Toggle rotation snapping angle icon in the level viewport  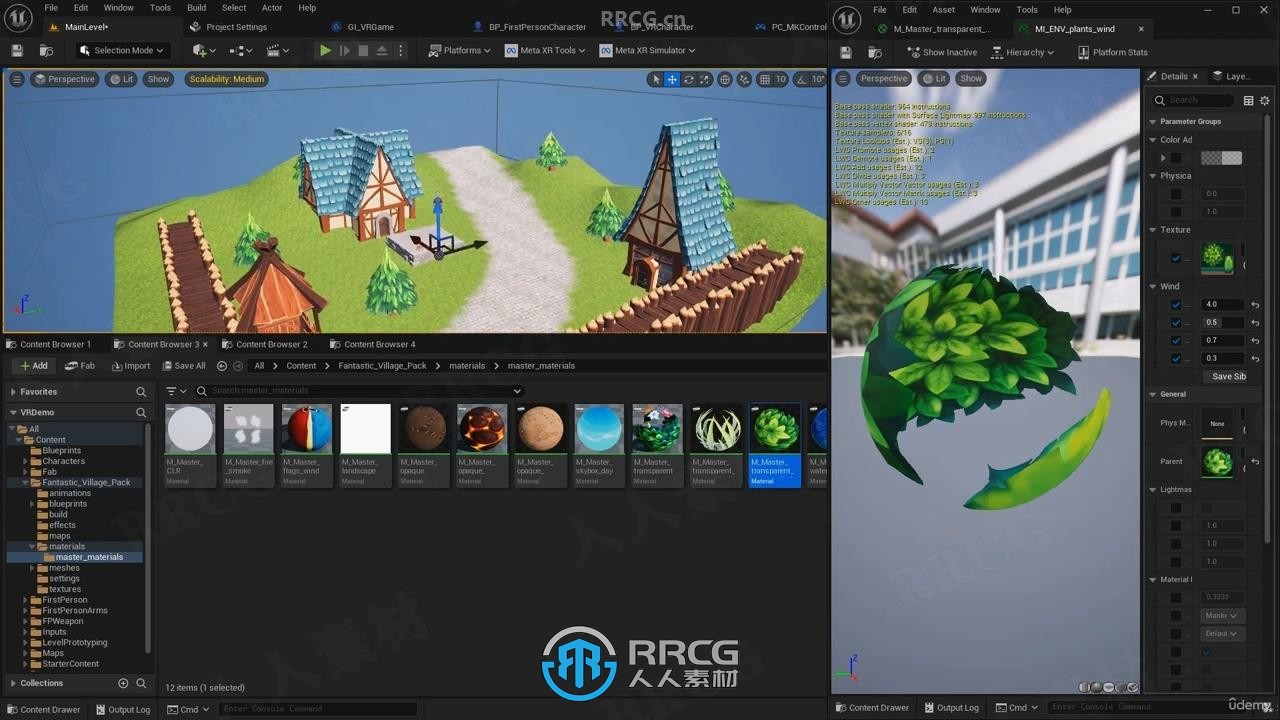click(802, 79)
